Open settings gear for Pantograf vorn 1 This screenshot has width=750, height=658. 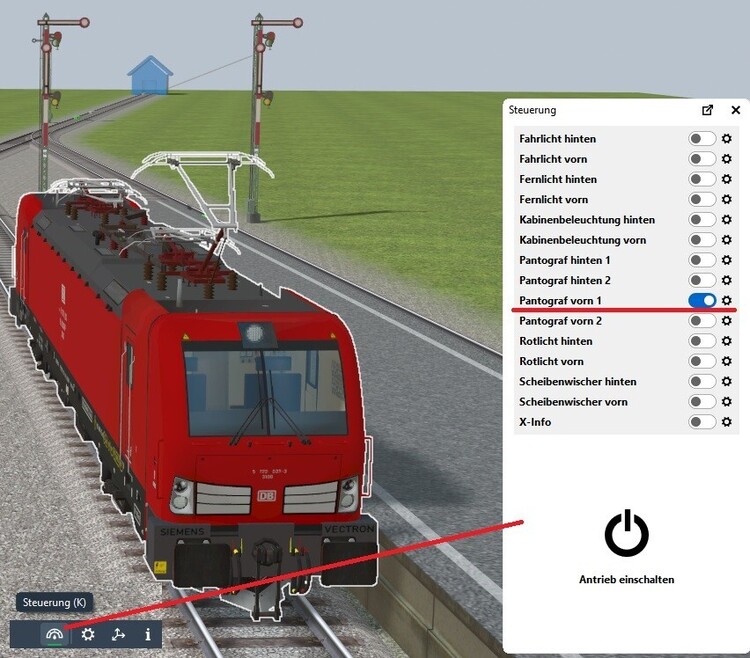727,300
